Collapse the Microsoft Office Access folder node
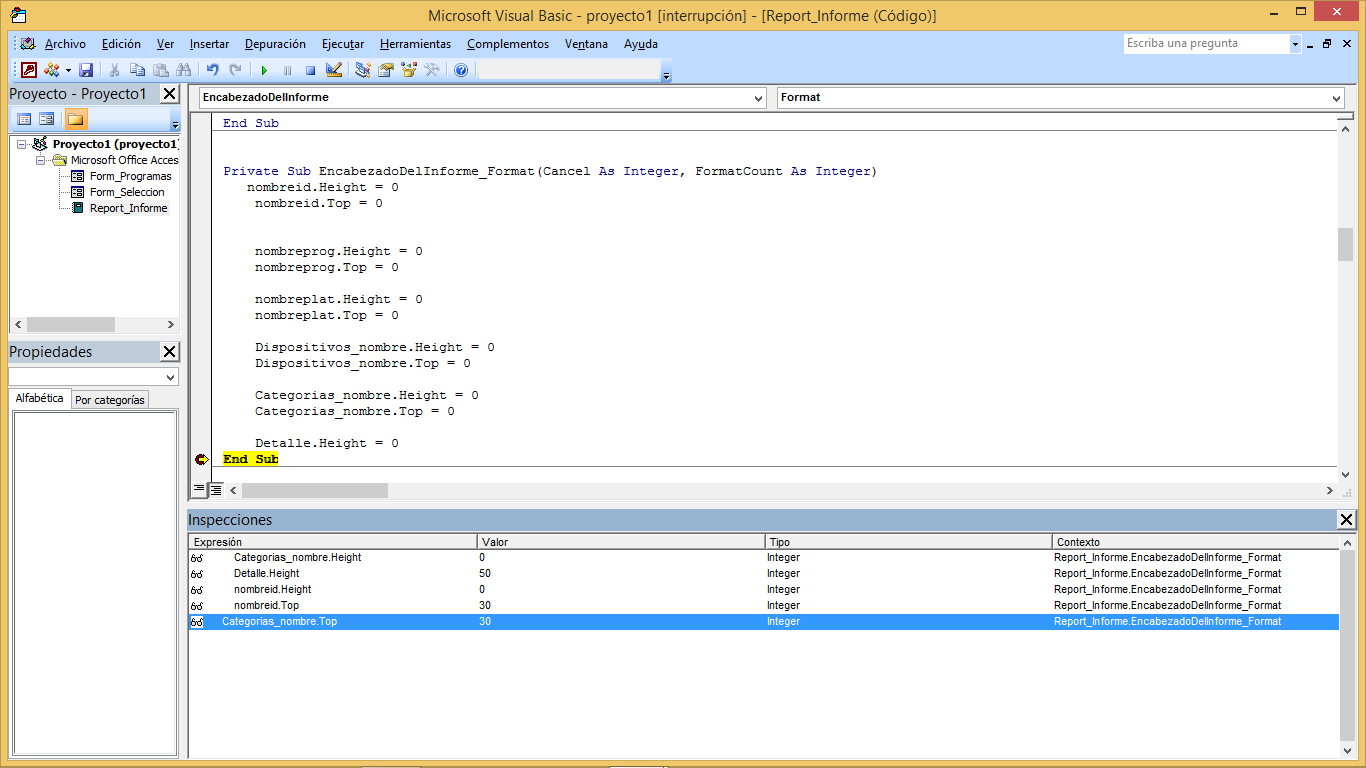 click(x=41, y=160)
